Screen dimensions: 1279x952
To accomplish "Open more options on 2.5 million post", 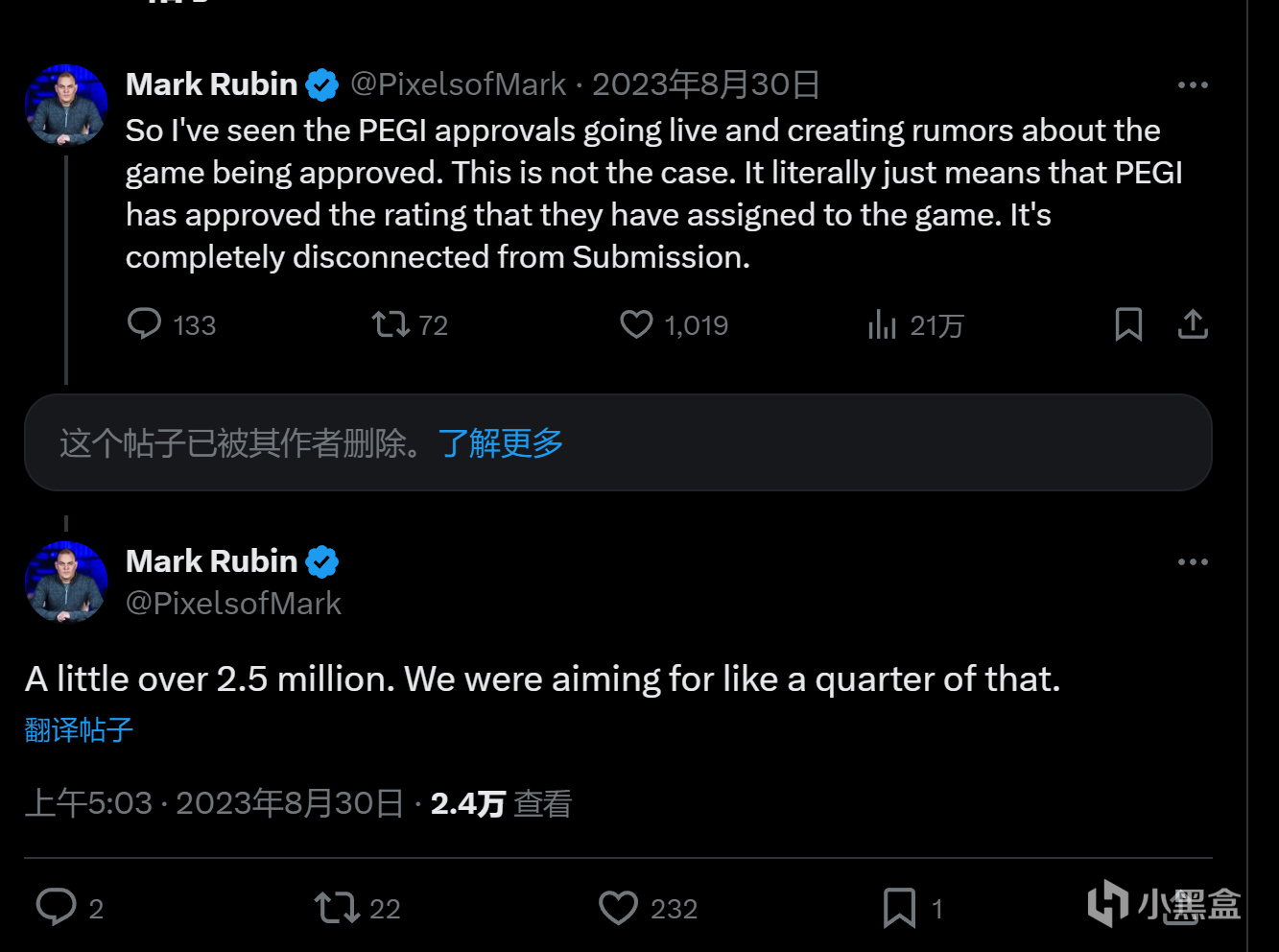I will [1193, 562].
